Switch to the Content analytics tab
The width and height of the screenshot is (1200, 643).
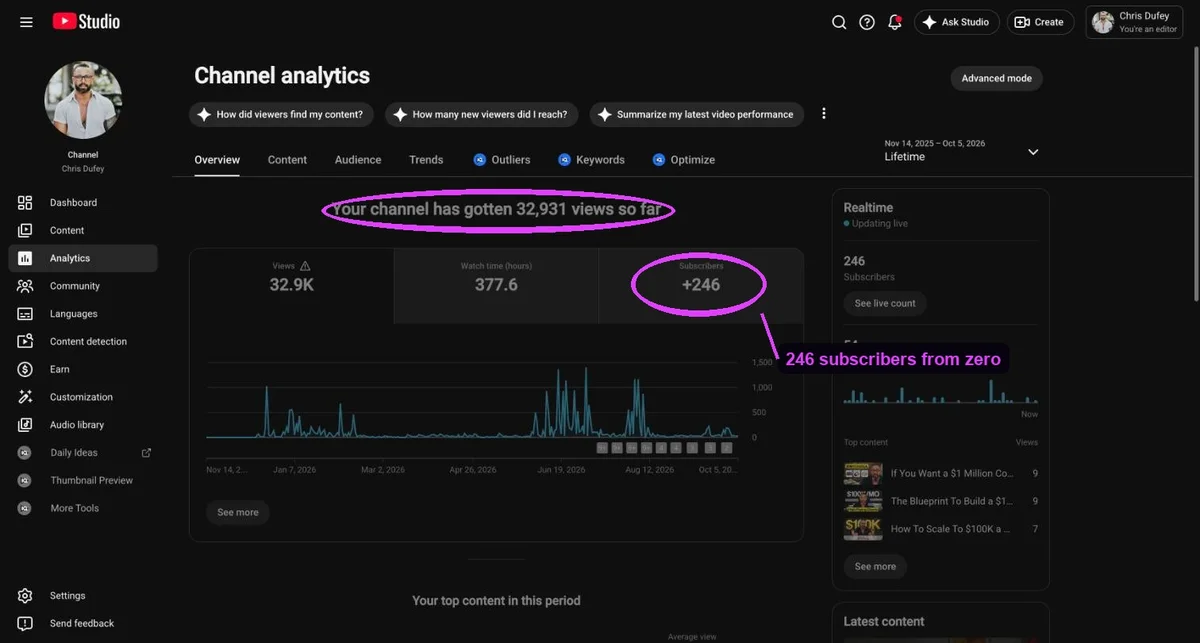click(x=287, y=160)
